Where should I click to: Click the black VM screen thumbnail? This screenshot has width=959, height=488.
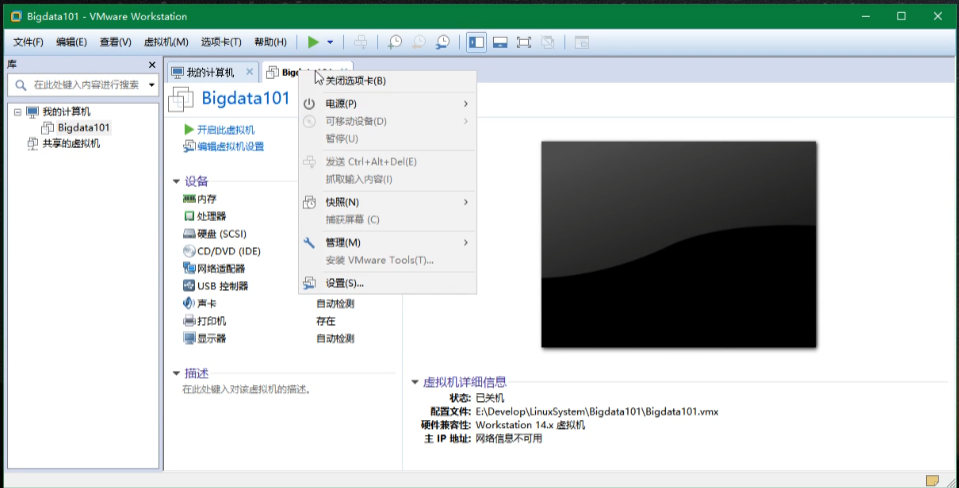click(679, 245)
